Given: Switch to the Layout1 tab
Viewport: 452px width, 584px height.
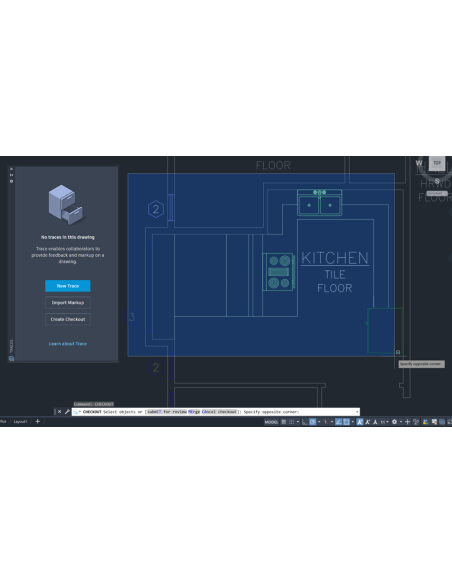Looking at the screenshot, I should pos(20,422).
